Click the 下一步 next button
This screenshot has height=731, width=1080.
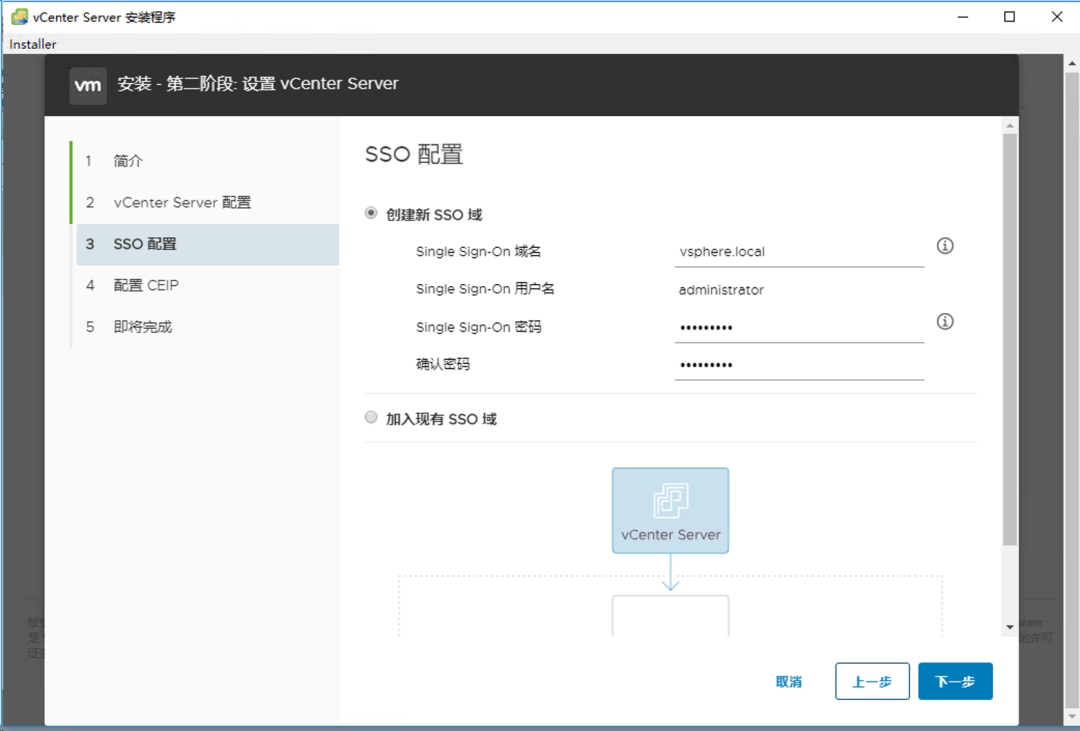[x=955, y=681]
